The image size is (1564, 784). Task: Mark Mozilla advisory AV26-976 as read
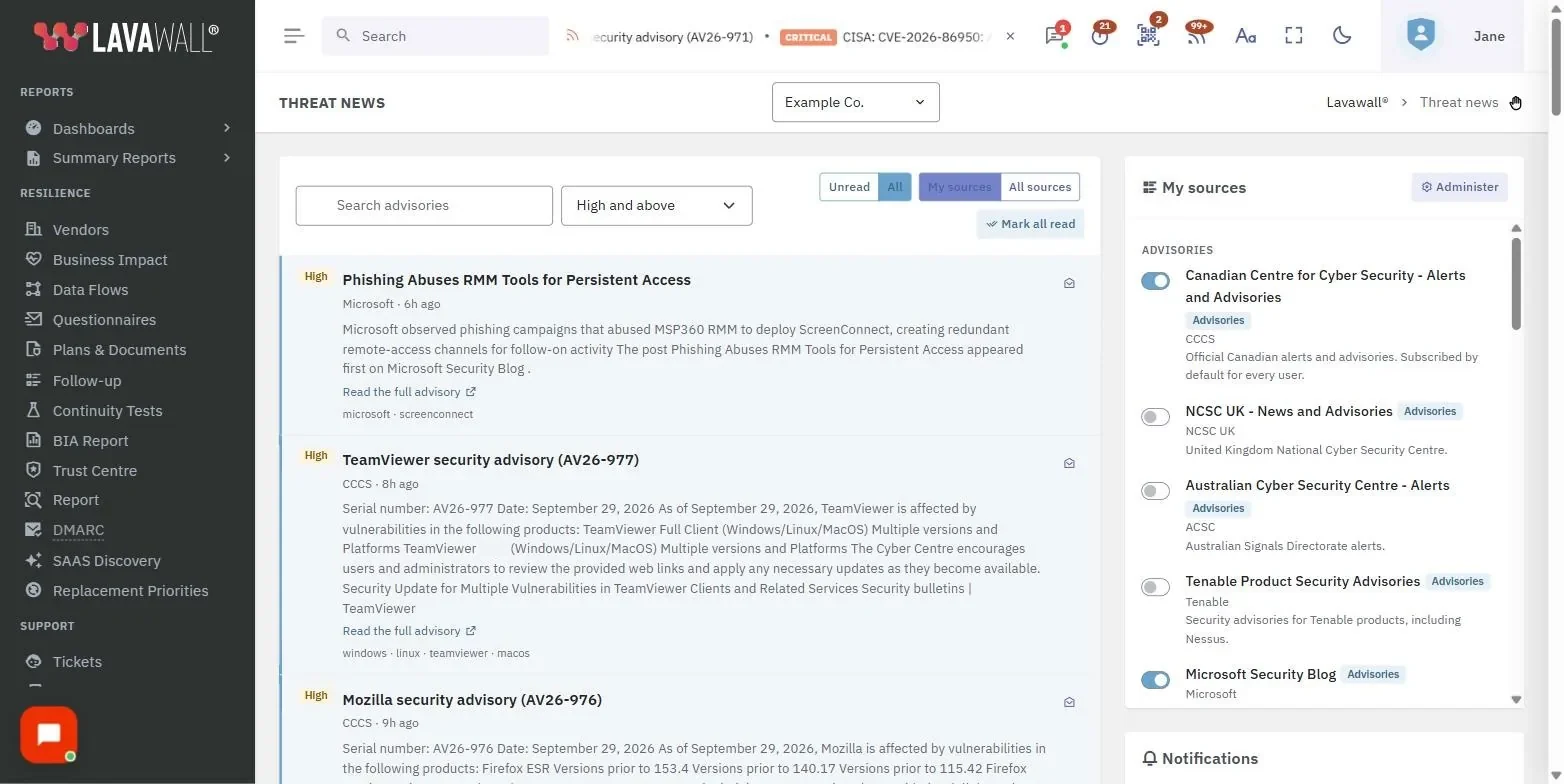click(x=1069, y=702)
